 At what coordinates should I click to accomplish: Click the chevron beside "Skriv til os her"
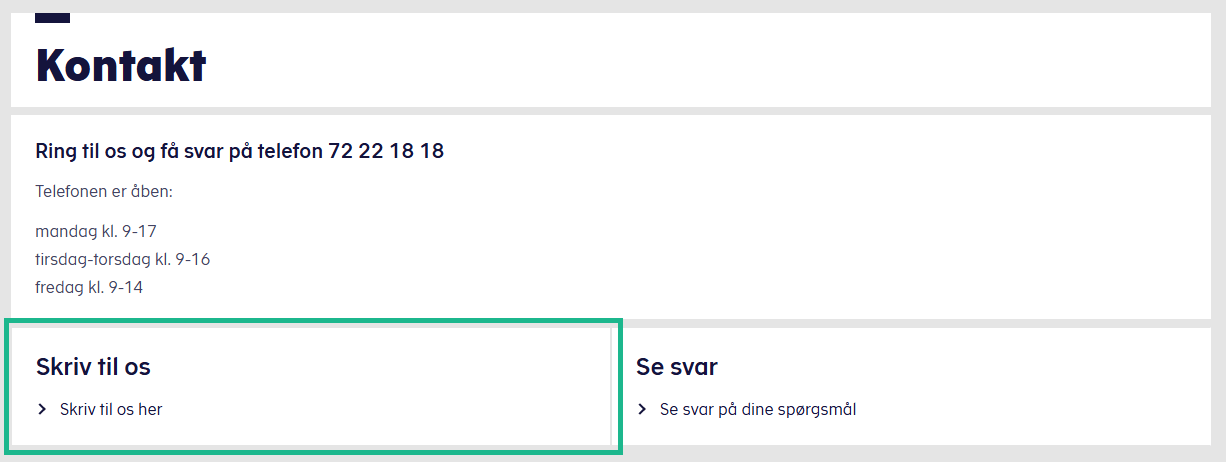click(x=42, y=409)
